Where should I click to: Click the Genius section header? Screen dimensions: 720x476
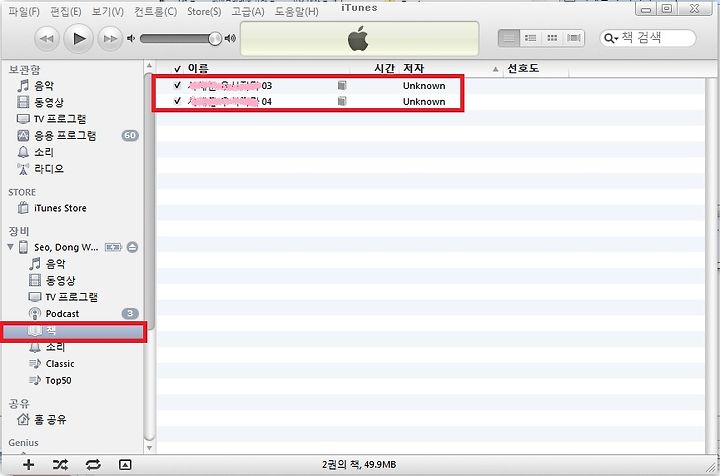[x=23, y=442]
